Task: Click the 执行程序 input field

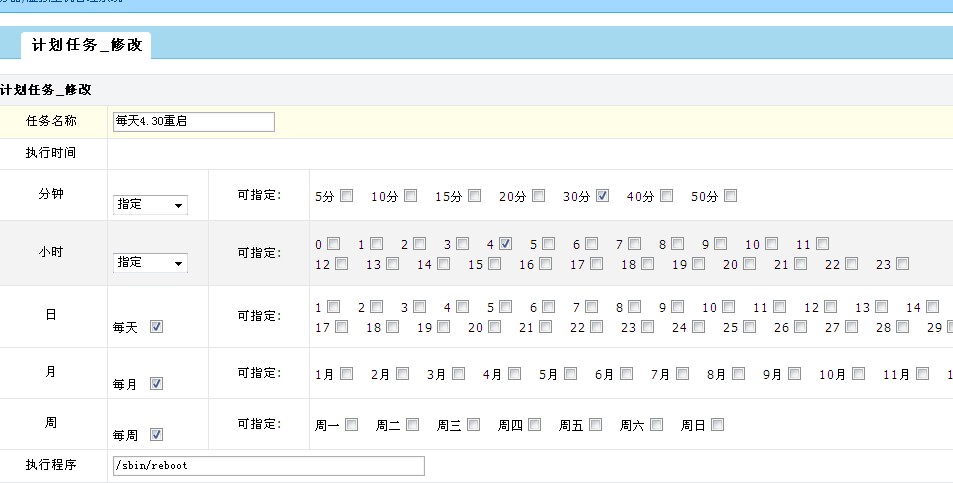Action: pyautogui.click(x=268, y=466)
